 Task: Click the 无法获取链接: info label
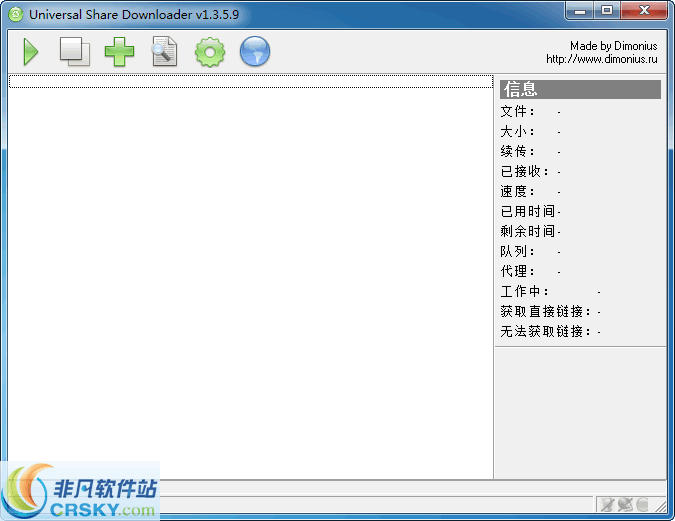545,332
